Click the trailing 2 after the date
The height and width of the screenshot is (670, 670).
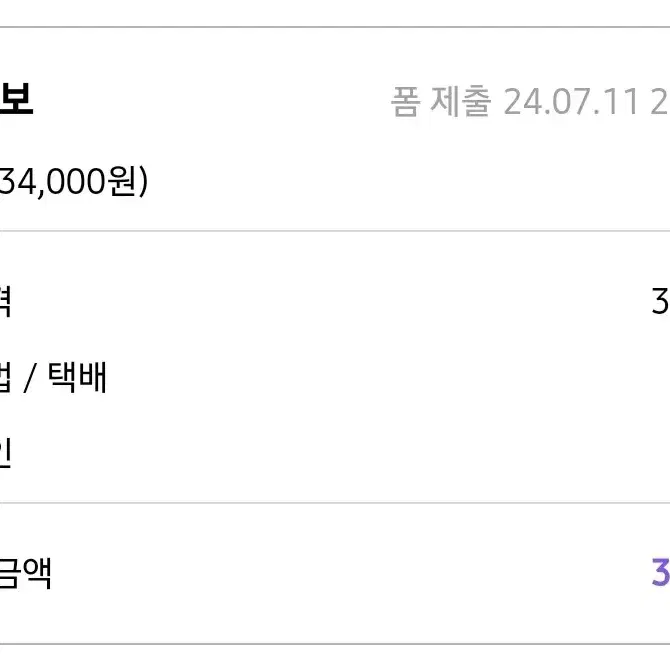(x=659, y=102)
